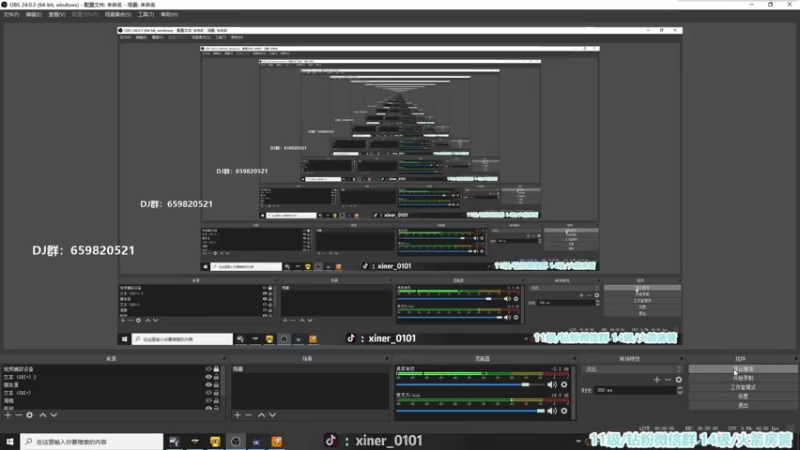Toggle visibility of fifth source row

click(208, 401)
